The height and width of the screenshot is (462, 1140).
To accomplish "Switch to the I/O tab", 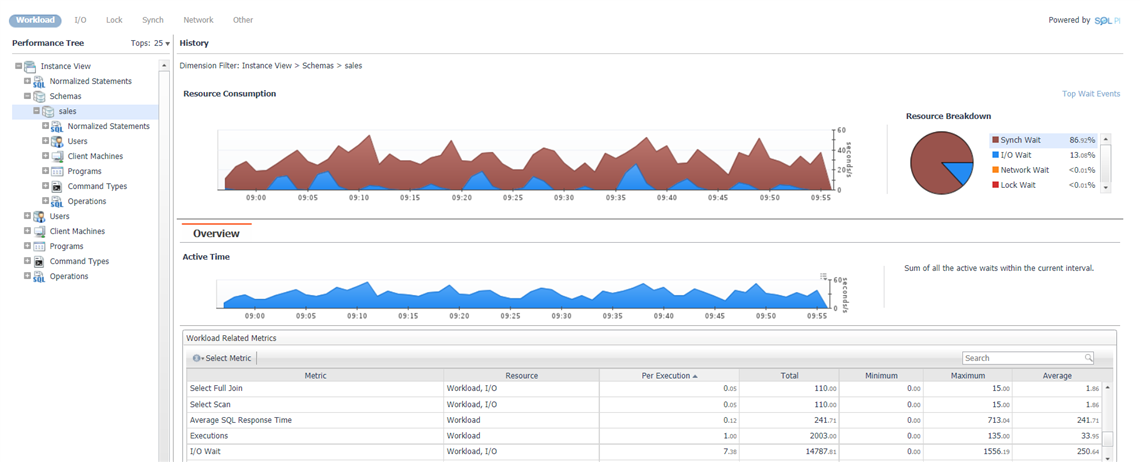I will pyautogui.click(x=81, y=20).
